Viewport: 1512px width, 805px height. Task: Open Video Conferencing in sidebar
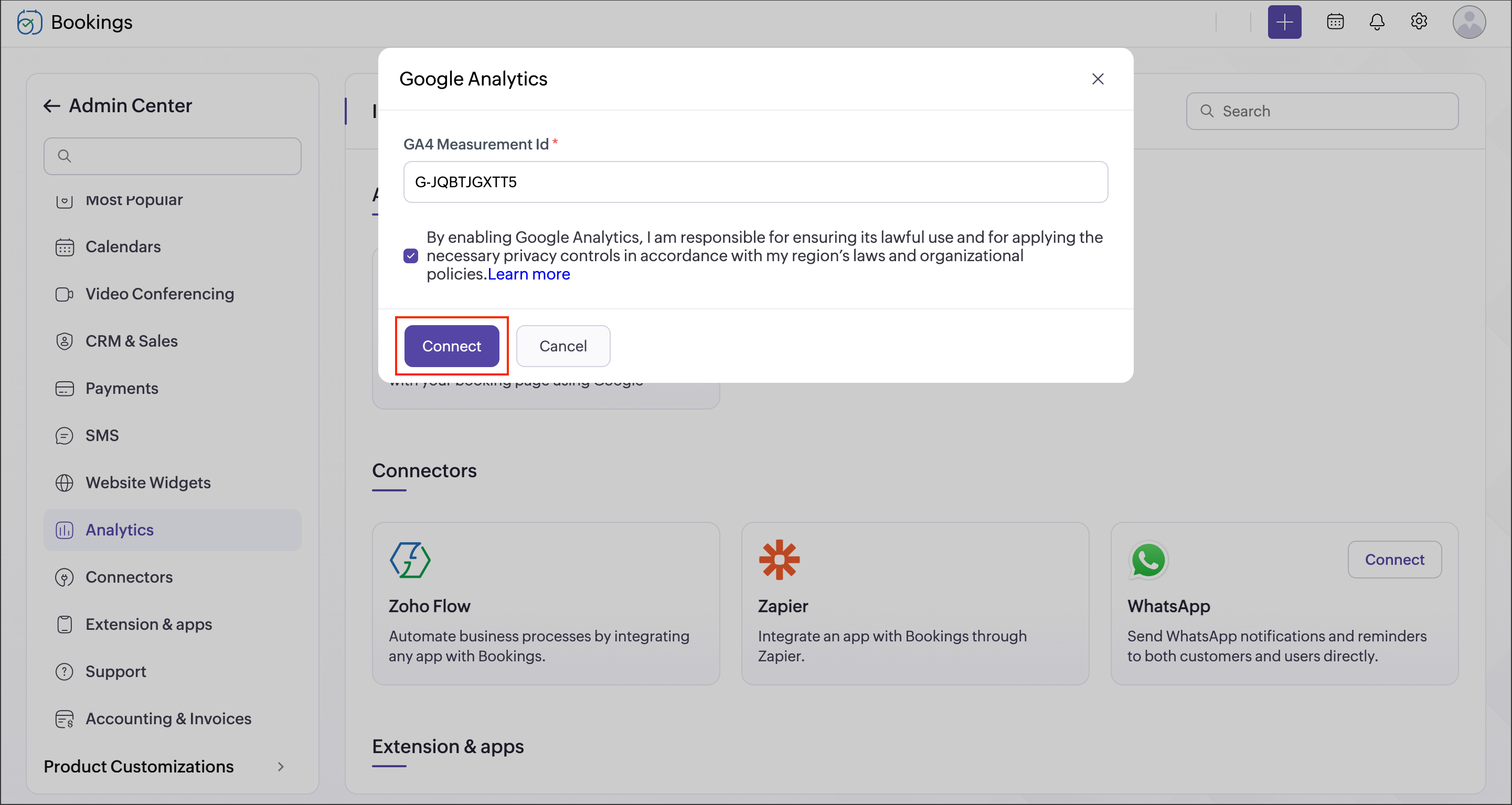coord(159,294)
